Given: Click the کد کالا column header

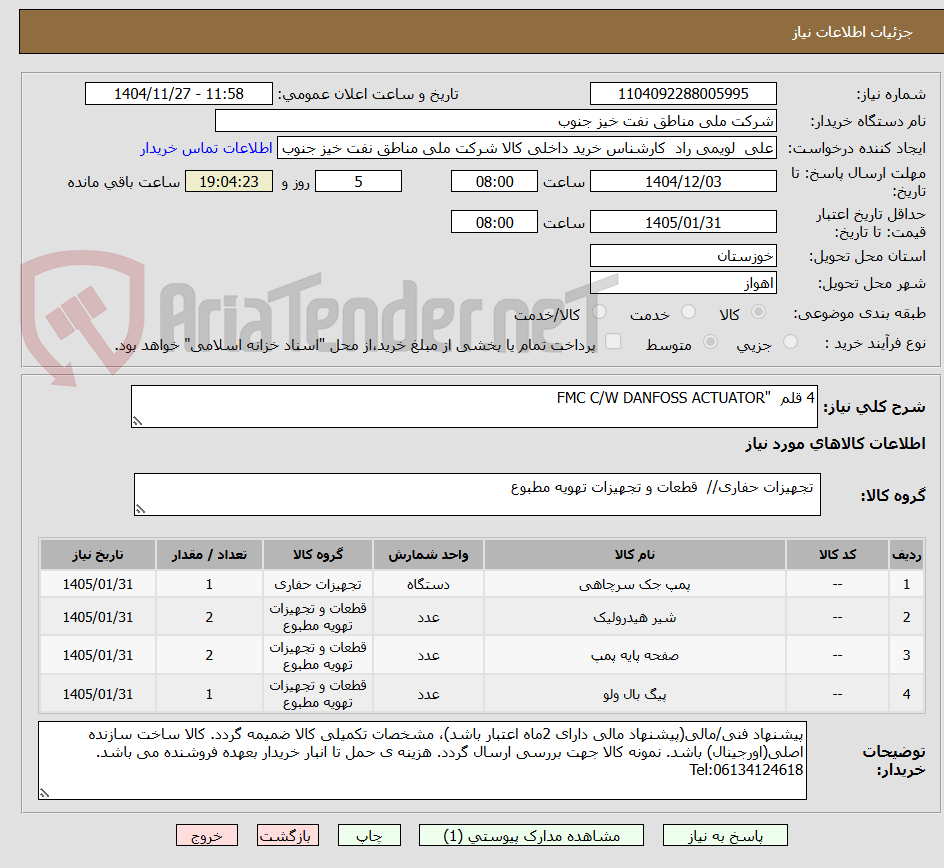Looking at the screenshot, I should click(x=837, y=554).
